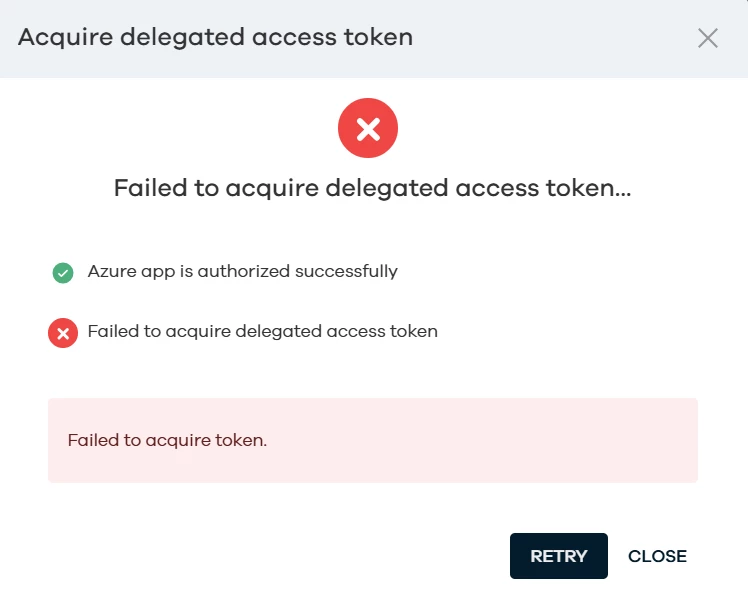Click the X icon in dialog header
The height and width of the screenshot is (592, 748).
click(708, 38)
